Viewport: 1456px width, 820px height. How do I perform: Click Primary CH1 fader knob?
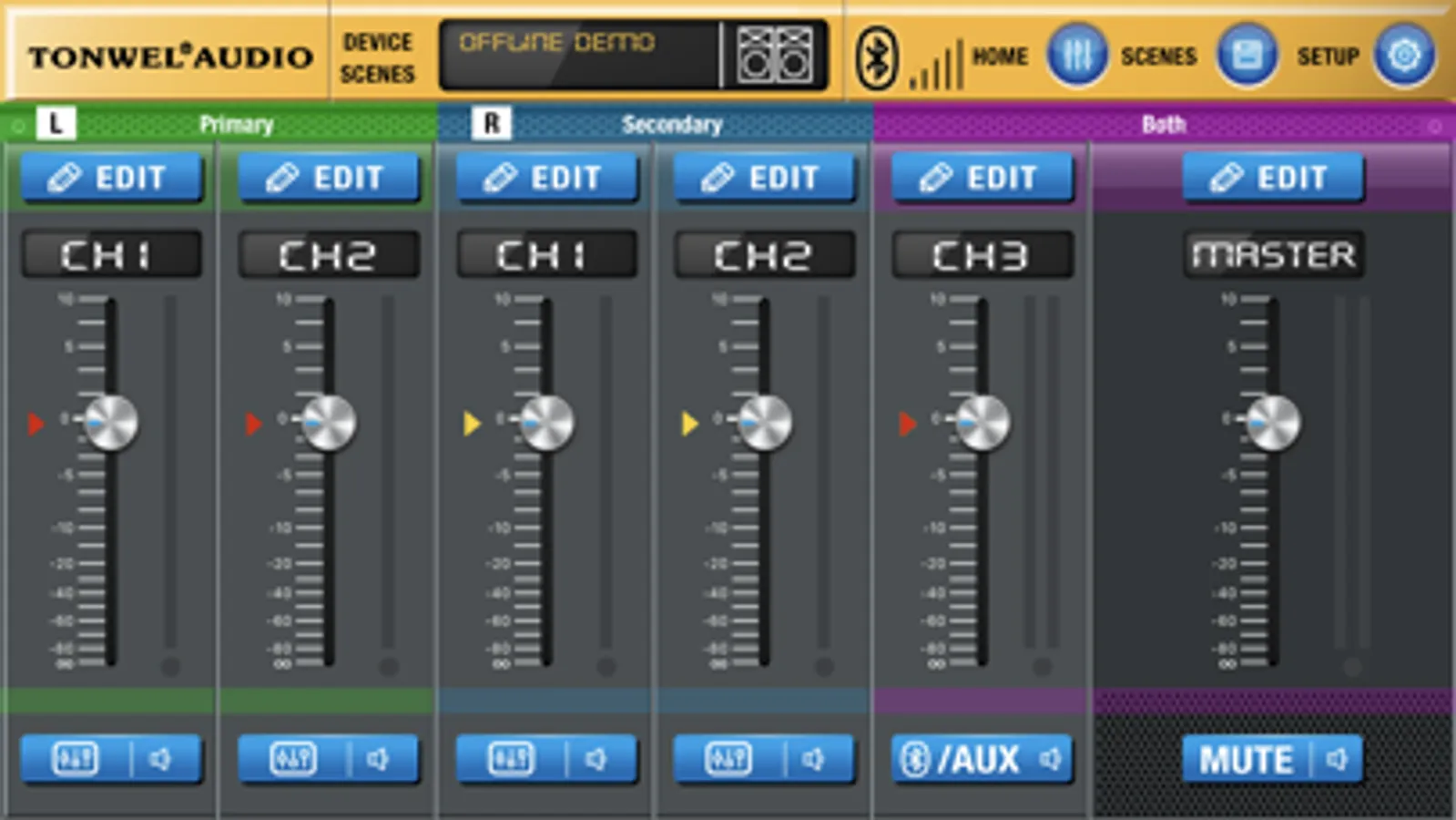[x=111, y=423]
